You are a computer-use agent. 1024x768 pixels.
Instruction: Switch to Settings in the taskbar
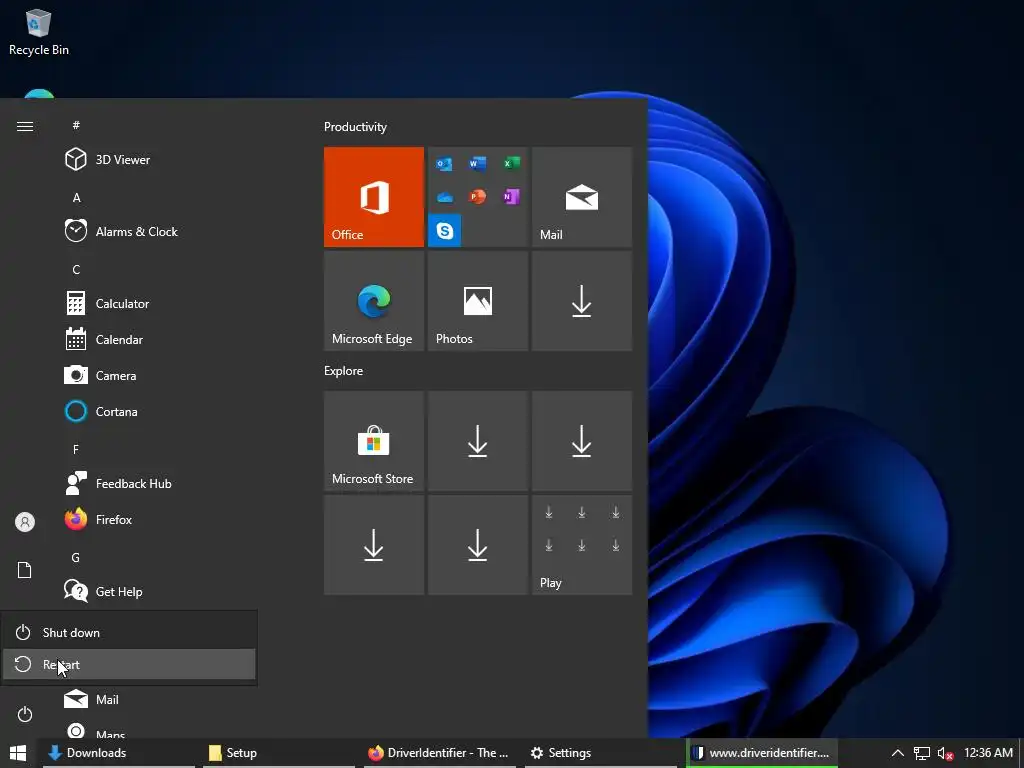coord(601,753)
